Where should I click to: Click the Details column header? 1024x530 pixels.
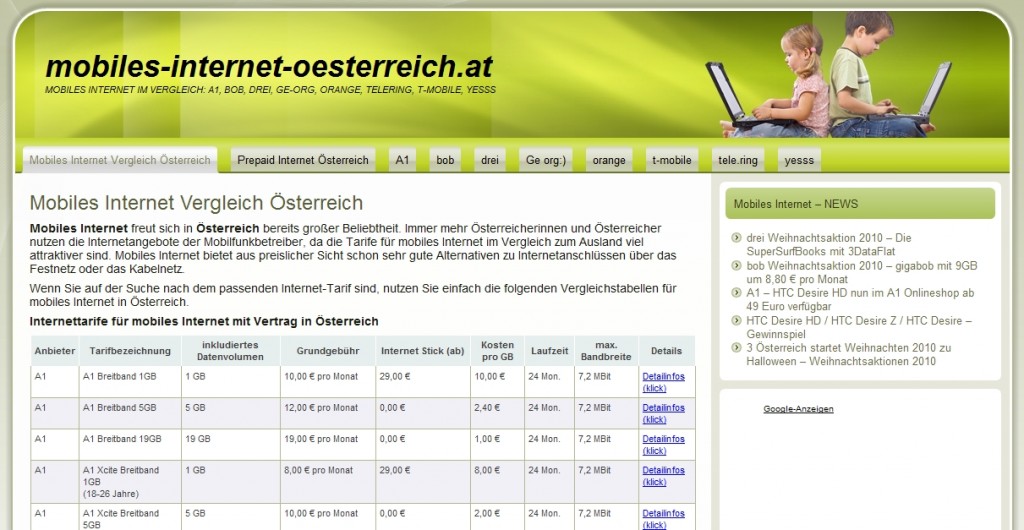(x=667, y=351)
